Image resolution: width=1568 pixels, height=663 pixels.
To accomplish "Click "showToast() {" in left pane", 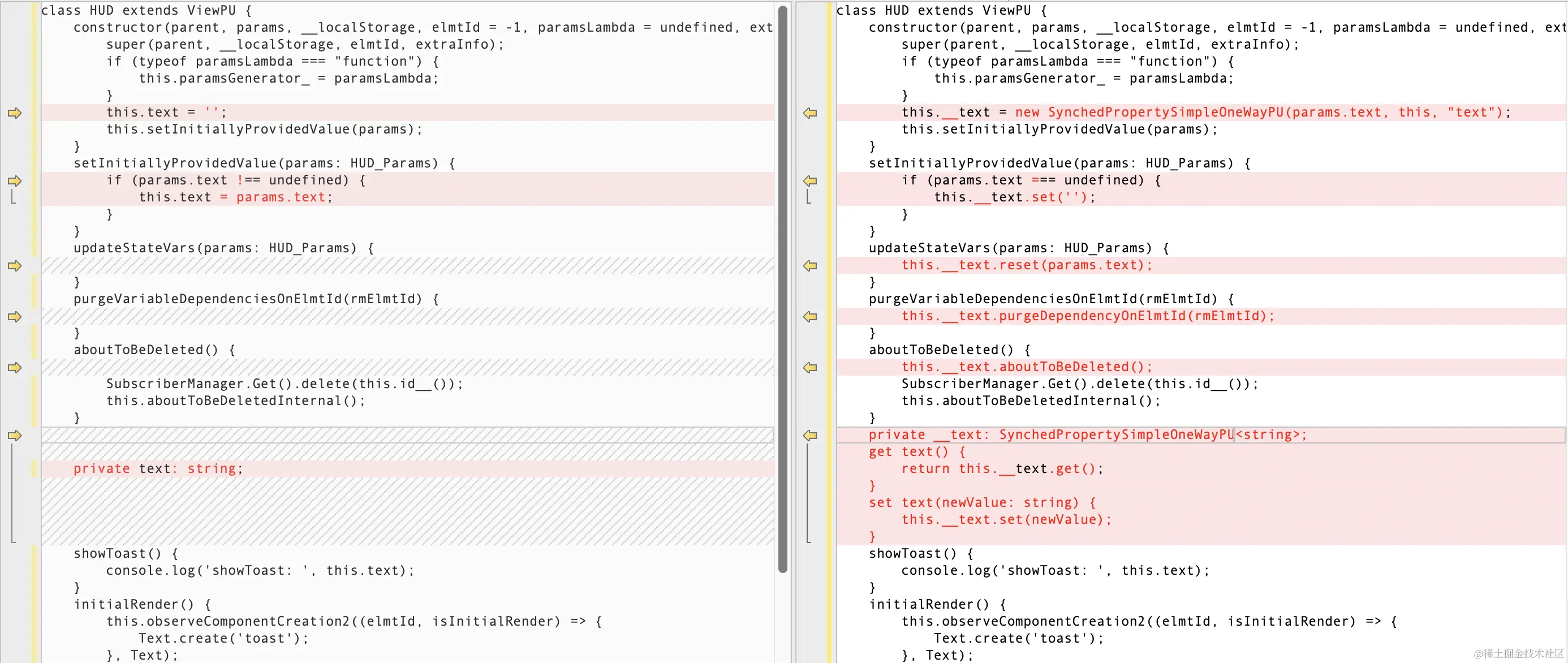I will click(126, 553).
